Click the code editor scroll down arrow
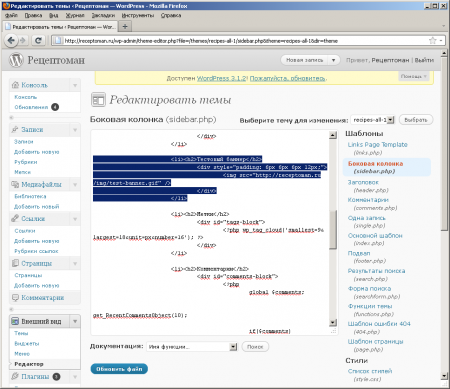450x389 pixels. (333, 322)
